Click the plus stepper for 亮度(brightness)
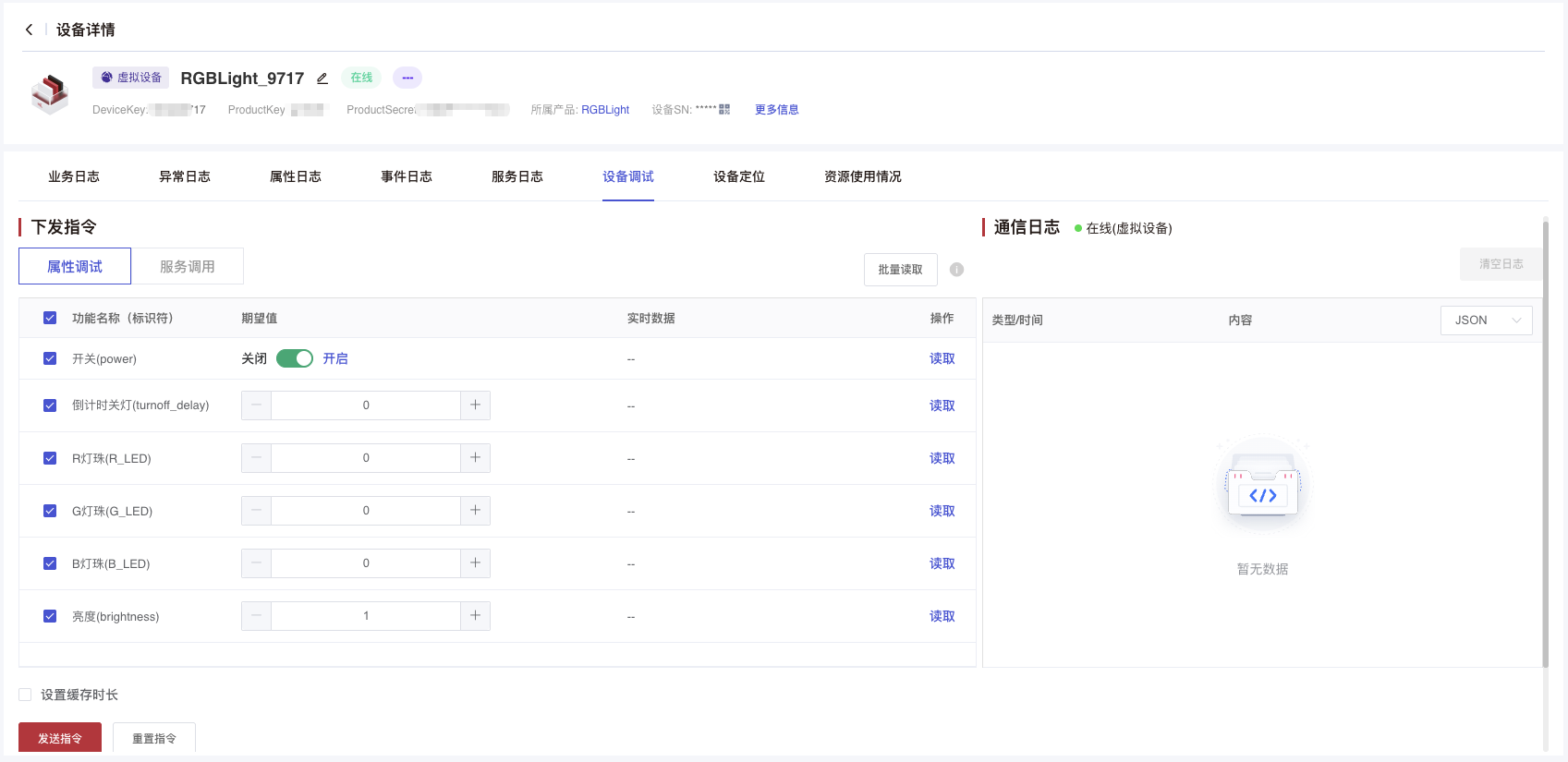The width and height of the screenshot is (1568, 762). tap(475, 616)
